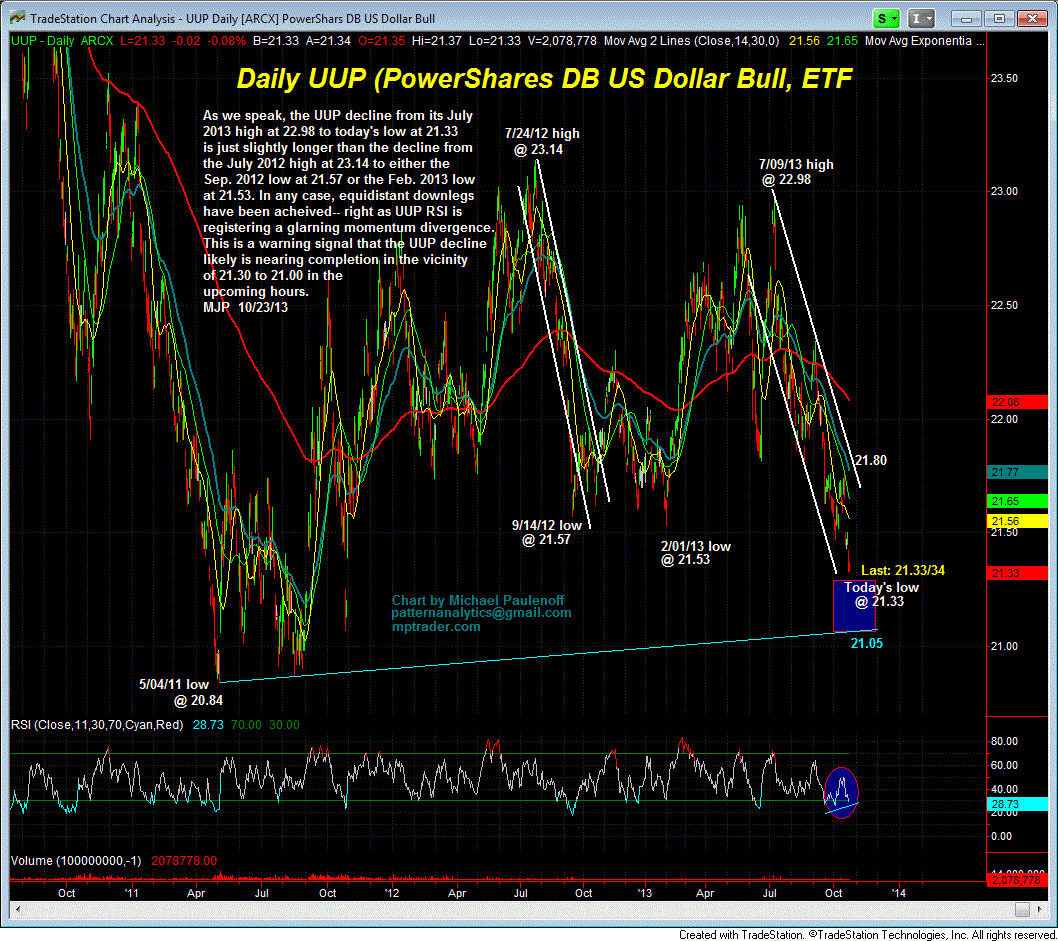Image resolution: width=1058 pixels, height=941 pixels.
Task: Click the yellow 'Last: 21.33/34' label
Action: coord(903,571)
